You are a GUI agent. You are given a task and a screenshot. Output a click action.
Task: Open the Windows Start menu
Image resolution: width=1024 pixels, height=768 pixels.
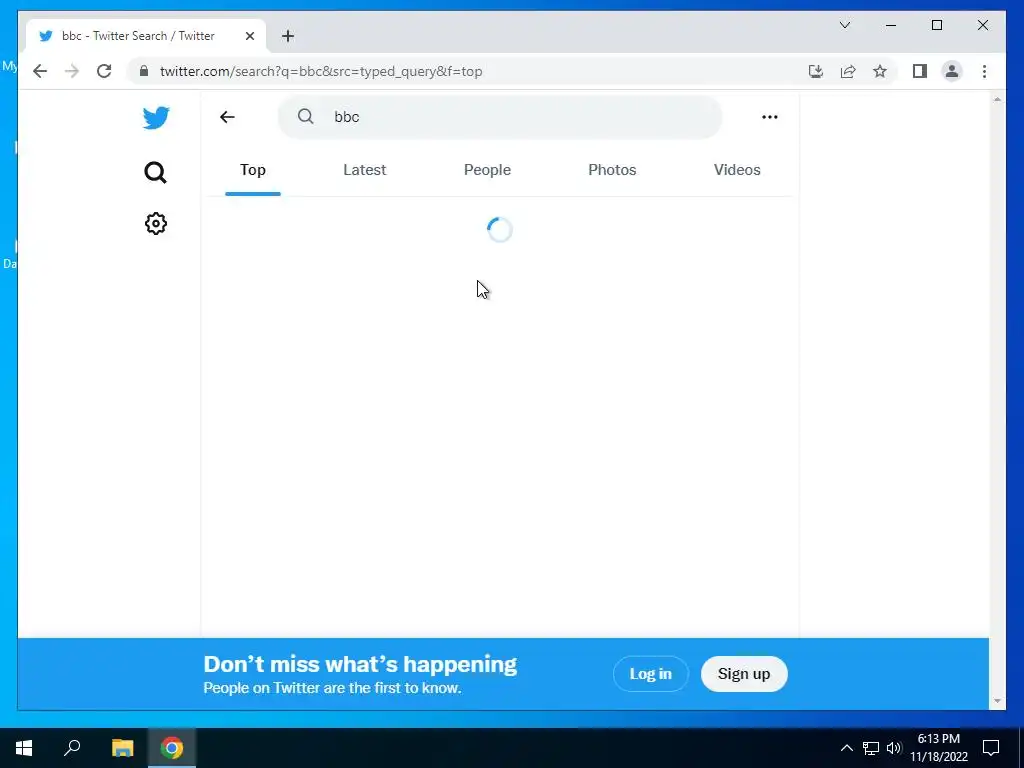[24, 748]
